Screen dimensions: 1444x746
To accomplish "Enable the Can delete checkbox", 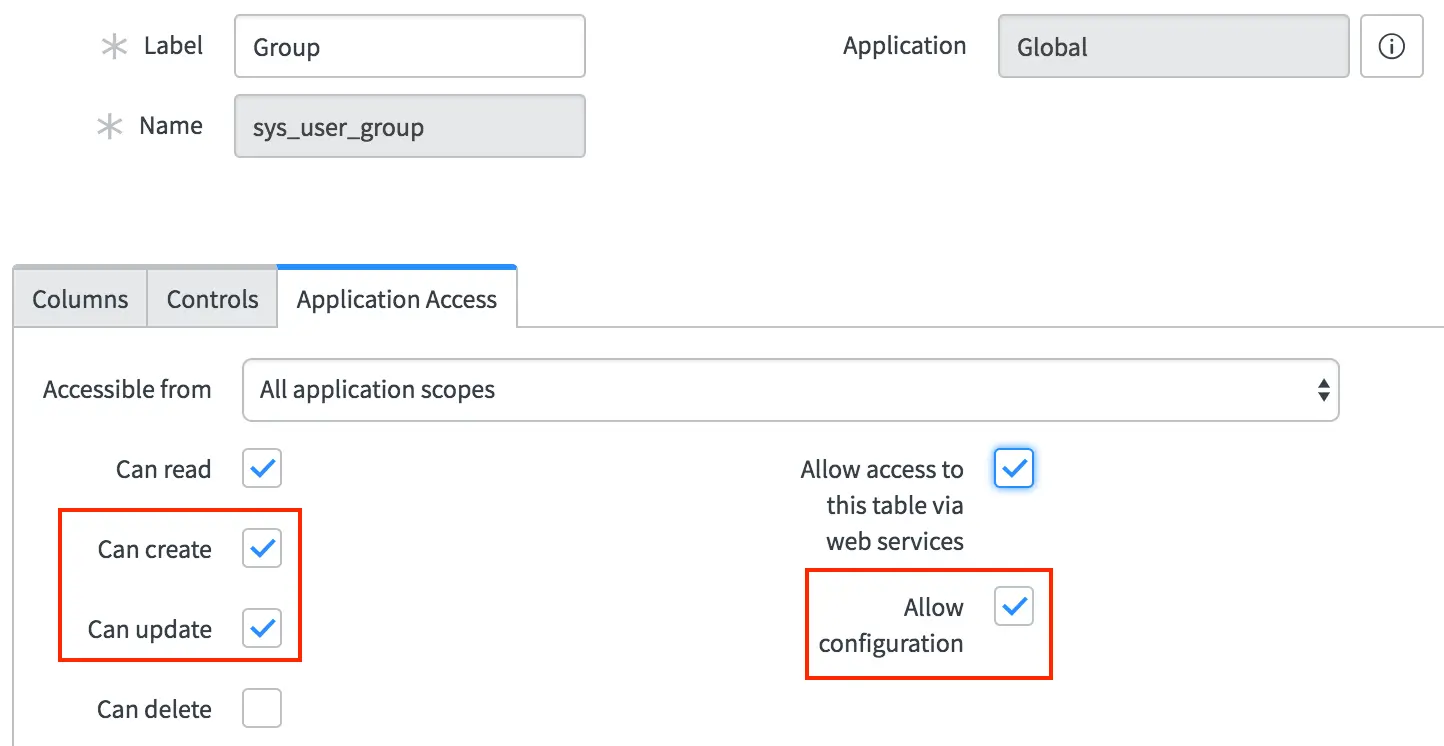I will point(262,708).
